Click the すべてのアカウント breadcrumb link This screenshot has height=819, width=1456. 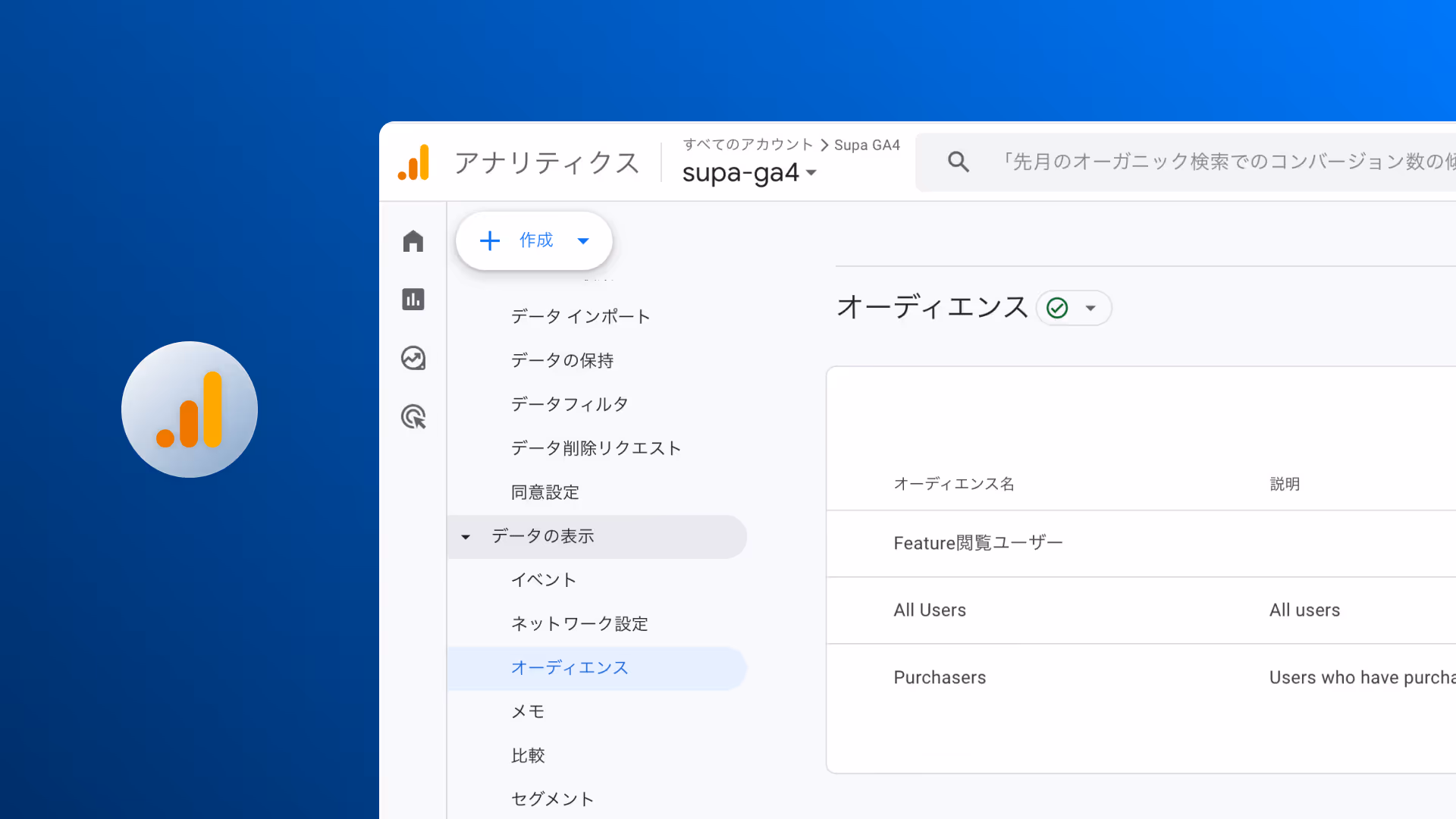click(747, 145)
